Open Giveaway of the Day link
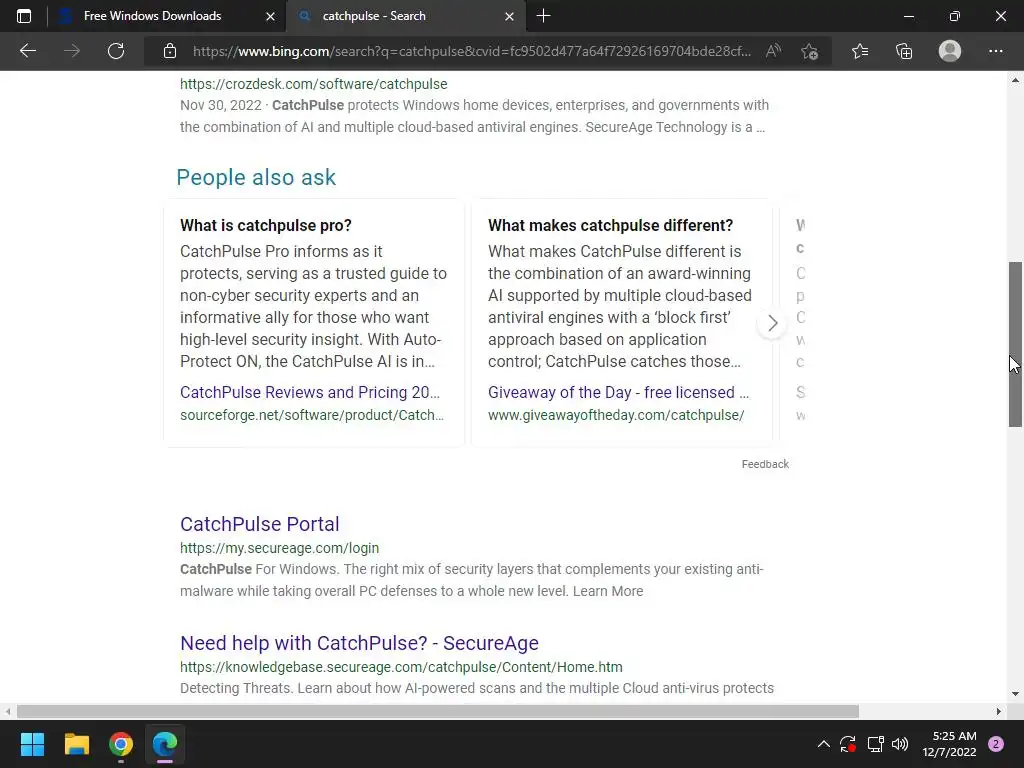The height and width of the screenshot is (768, 1024). click(x=618, y=392)
